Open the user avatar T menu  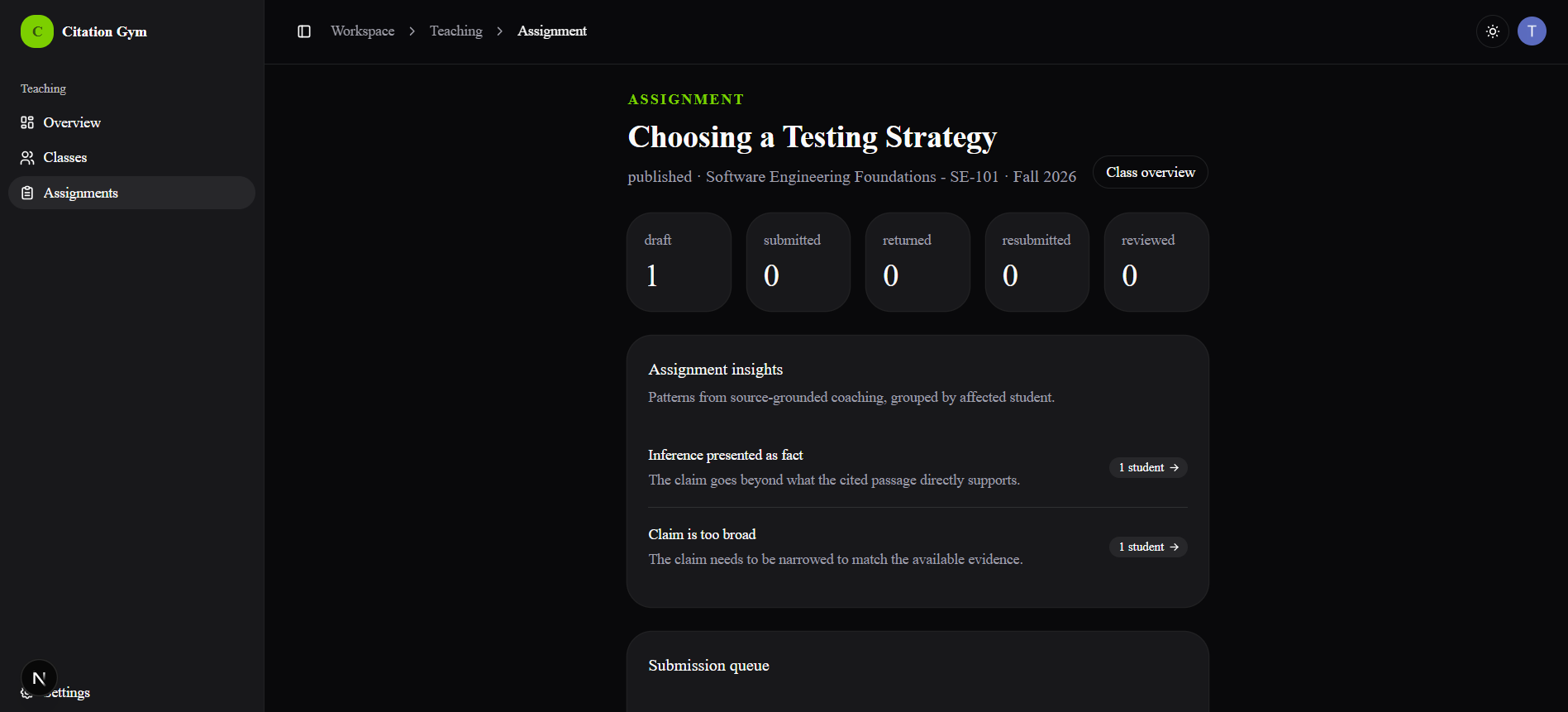1532,31
